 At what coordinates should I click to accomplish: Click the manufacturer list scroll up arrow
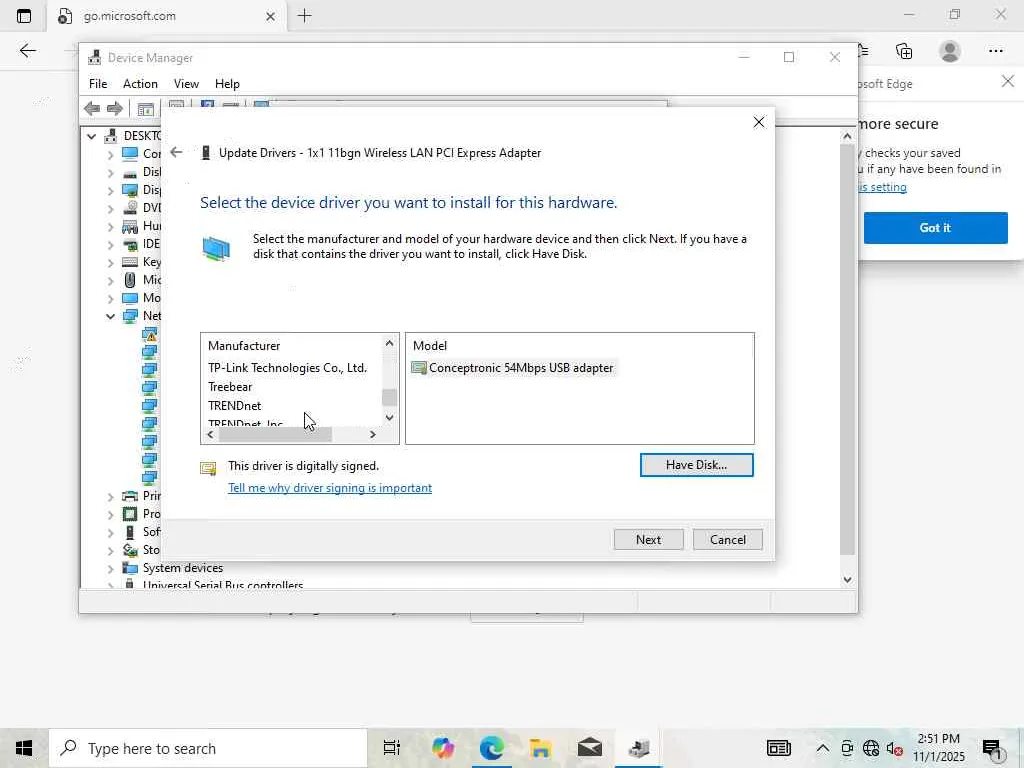point(390,343)
